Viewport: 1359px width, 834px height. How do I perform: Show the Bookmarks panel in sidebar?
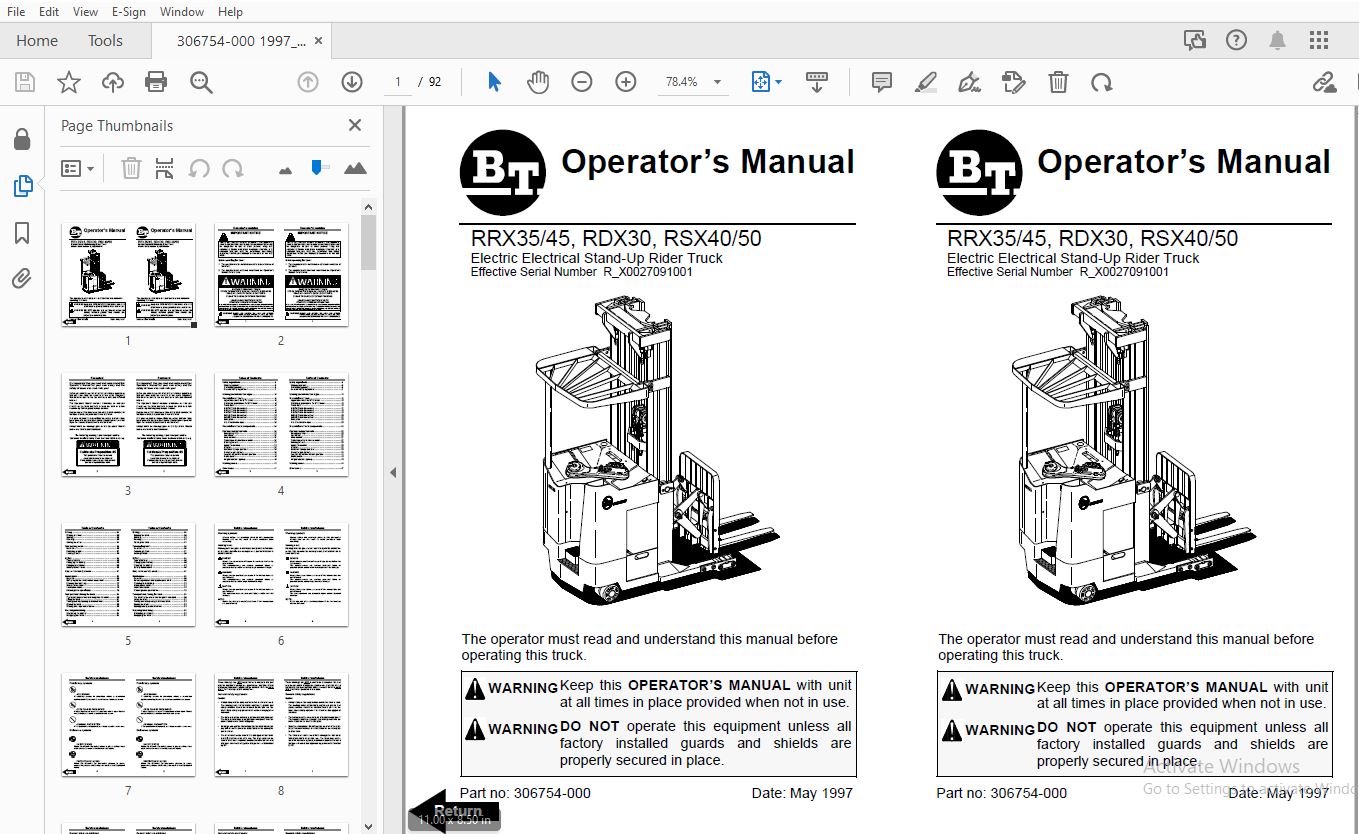click(22, 233)
